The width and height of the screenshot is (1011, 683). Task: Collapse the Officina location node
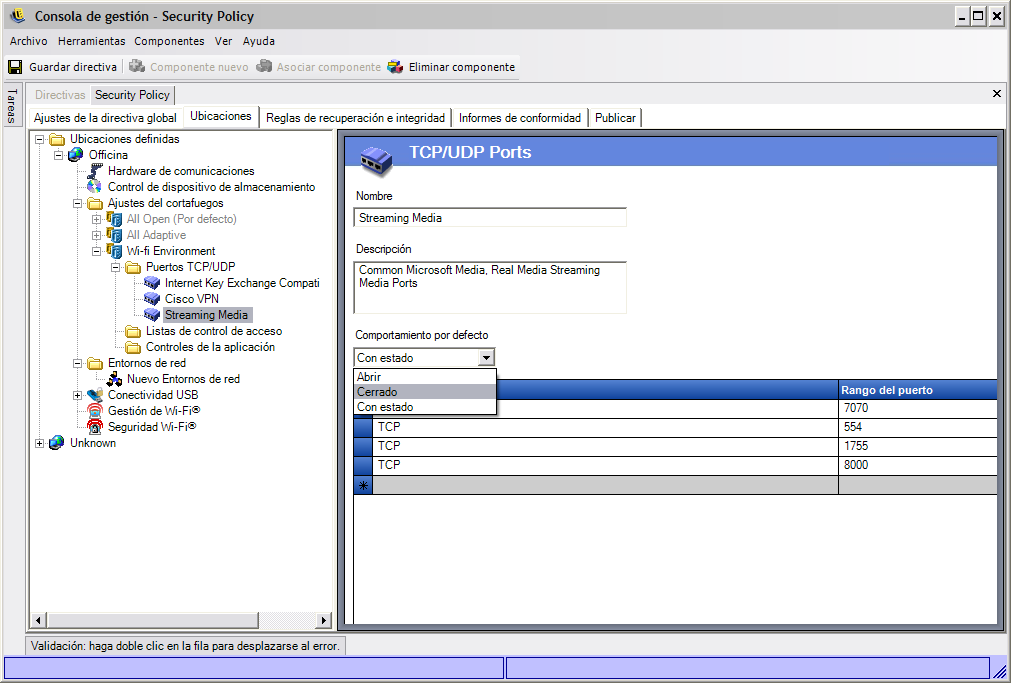59,155
